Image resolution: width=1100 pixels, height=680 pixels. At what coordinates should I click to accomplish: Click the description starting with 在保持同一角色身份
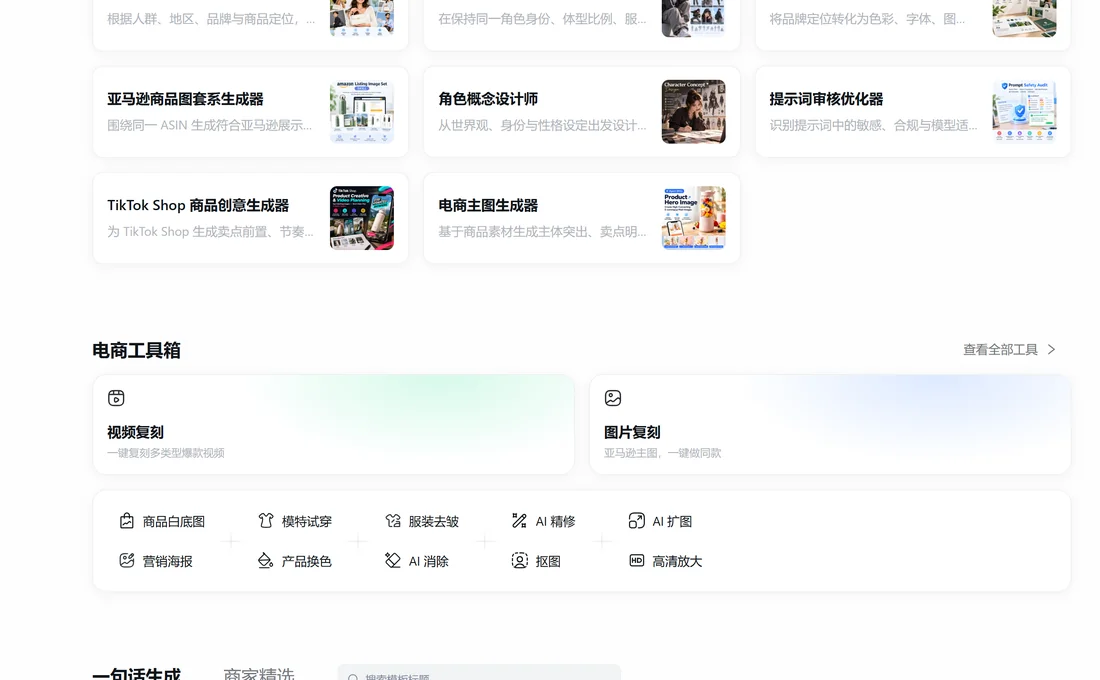click(542, 19)
